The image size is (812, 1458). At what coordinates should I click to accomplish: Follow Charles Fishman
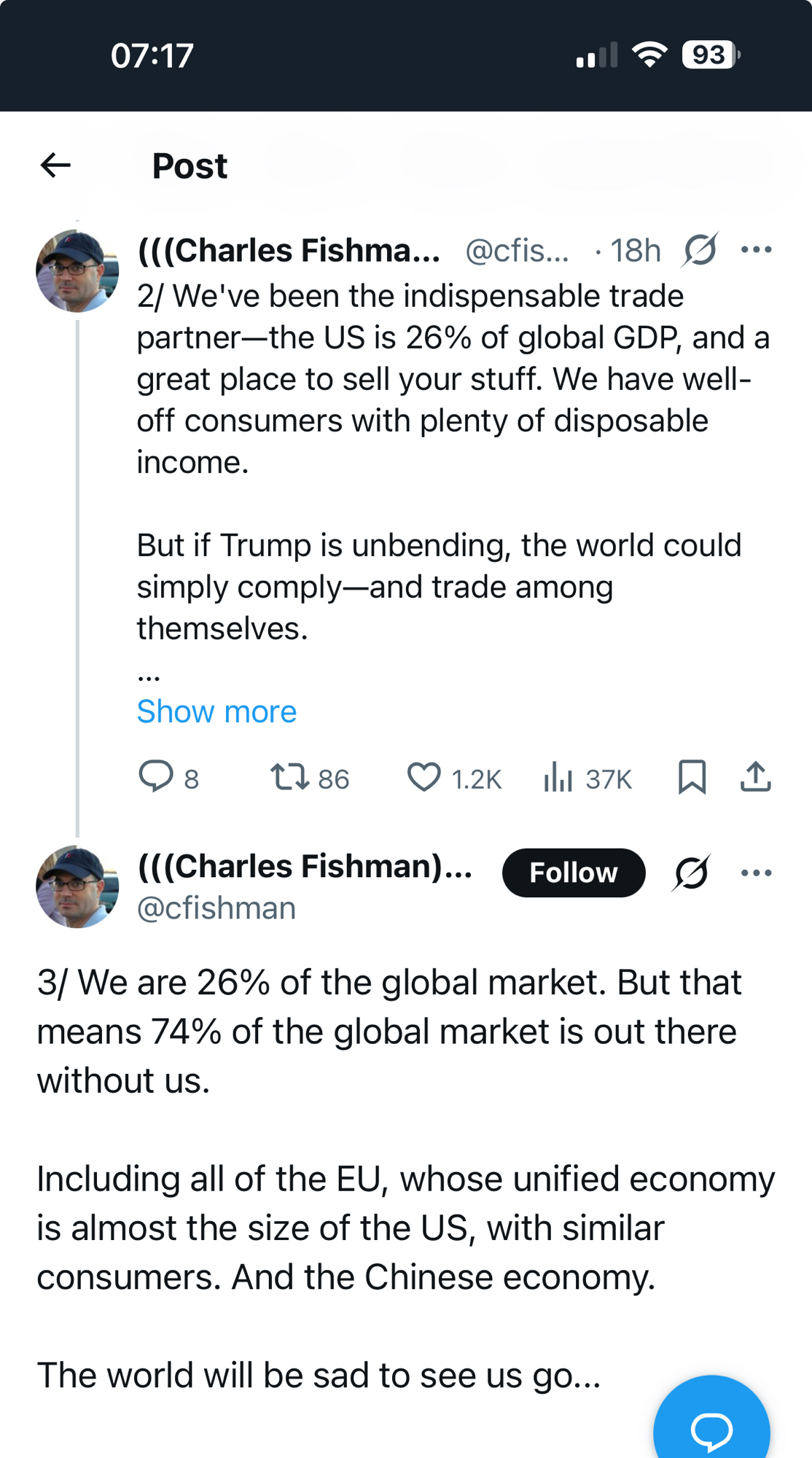573,873
